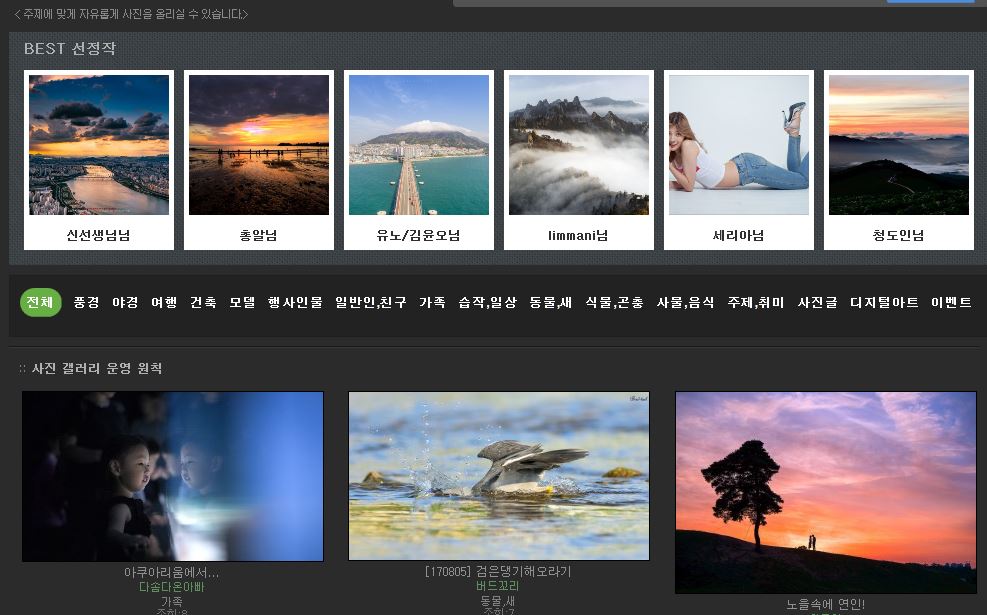The width and height of the screenshot is (987, 615).
Task: Click the 청도인님 author name
Action: click(x=898, y=235)
